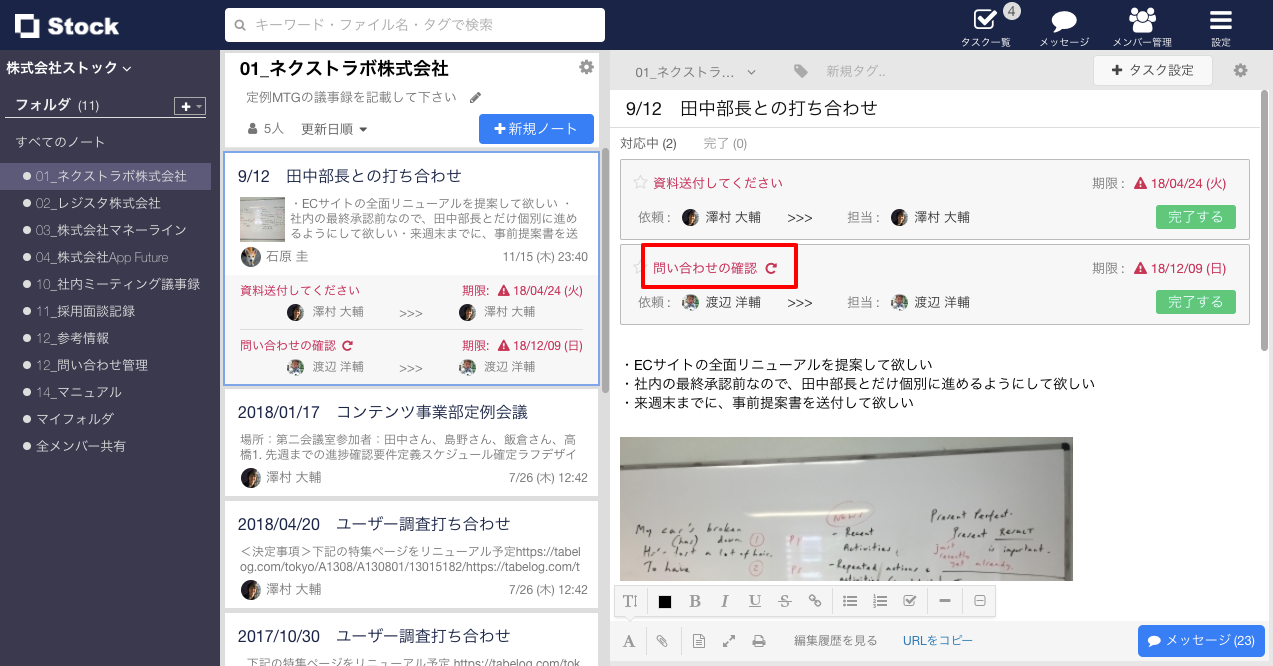Attach a file using the paperclip icon
The image size is (1273, 666).
pos(661,640)
